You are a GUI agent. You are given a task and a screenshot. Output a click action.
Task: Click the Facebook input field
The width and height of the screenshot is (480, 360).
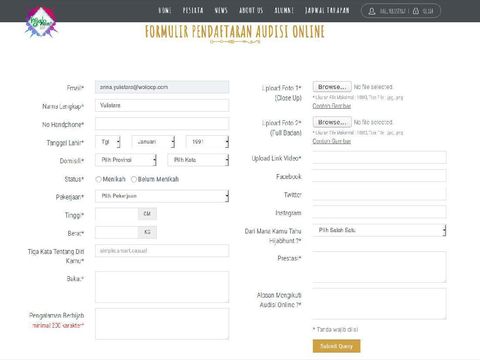[379, 176]
